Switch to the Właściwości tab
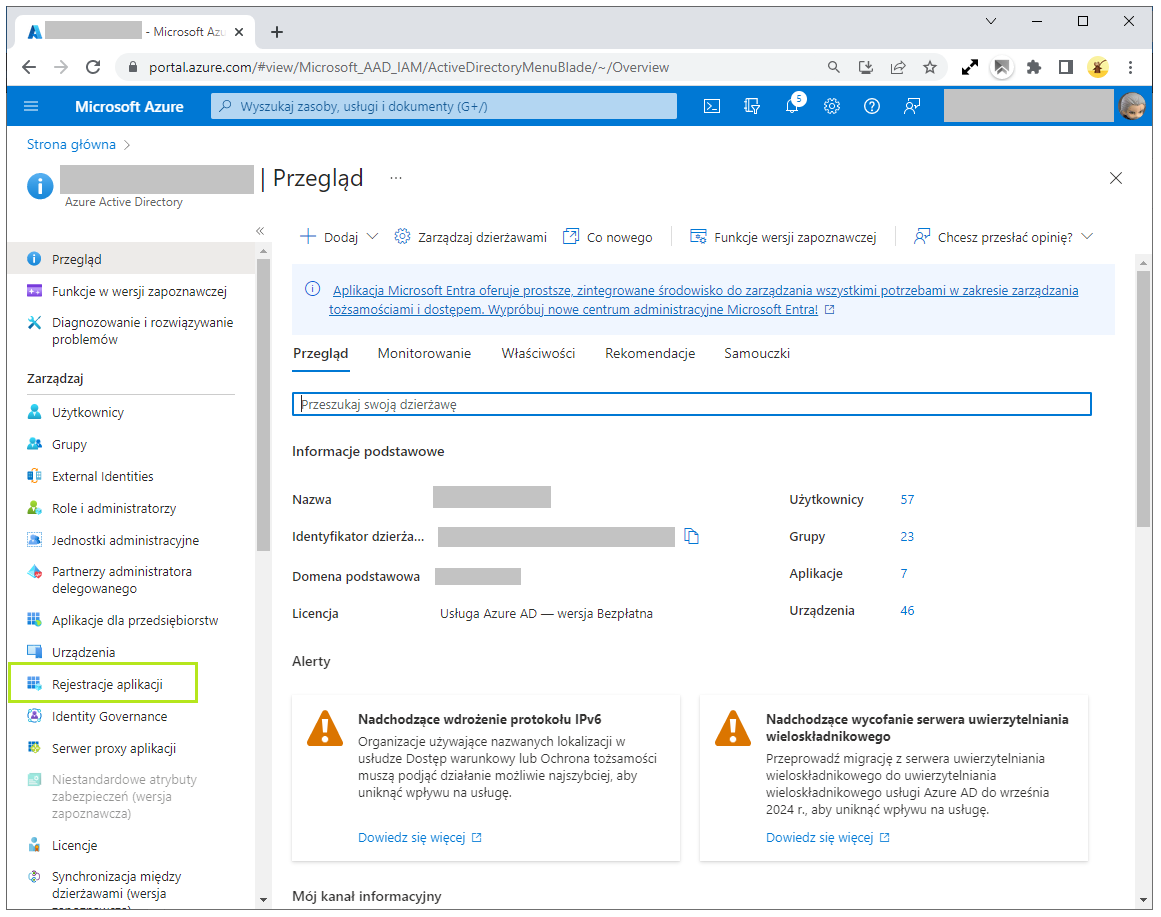 click(x=538, y=353)
